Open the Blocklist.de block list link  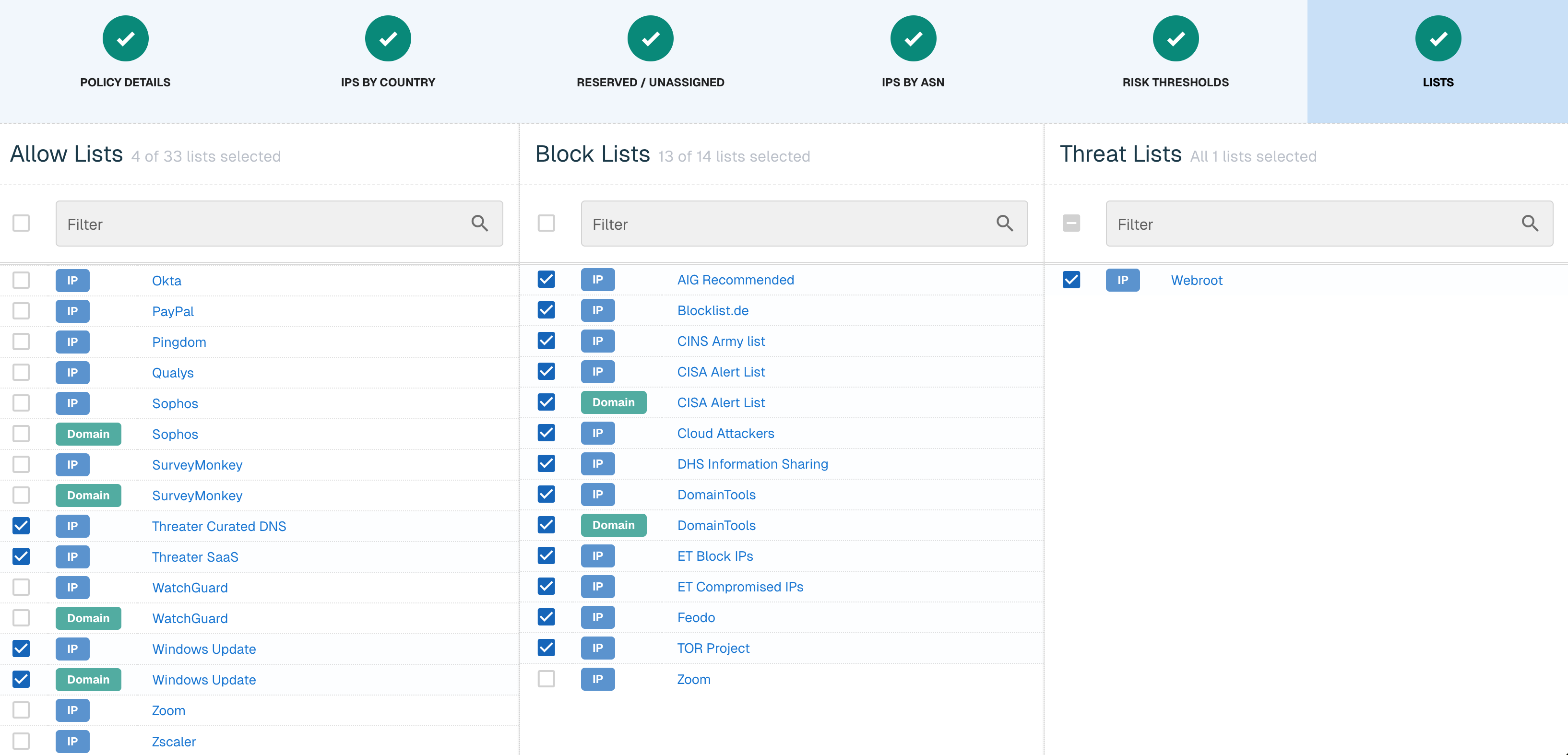(x=713, y=310)
